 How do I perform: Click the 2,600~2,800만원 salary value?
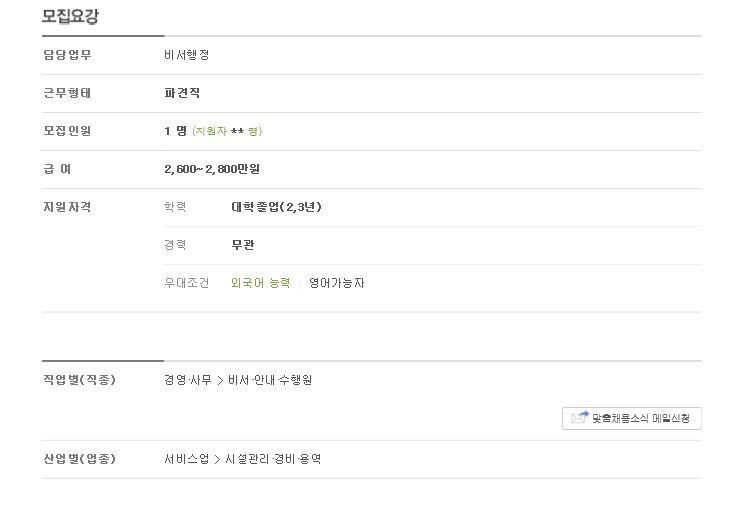pos(212,169)
